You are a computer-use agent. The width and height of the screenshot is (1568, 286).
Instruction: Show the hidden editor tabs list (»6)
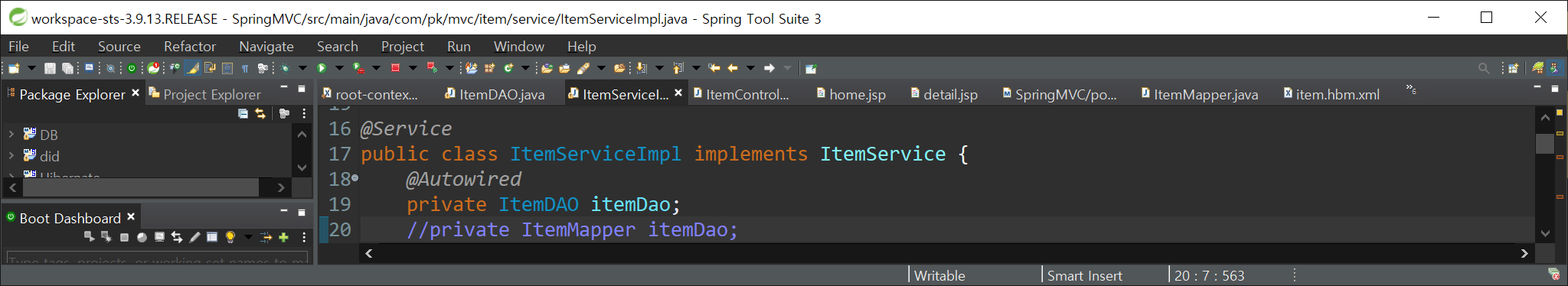tap(1411, 89)
